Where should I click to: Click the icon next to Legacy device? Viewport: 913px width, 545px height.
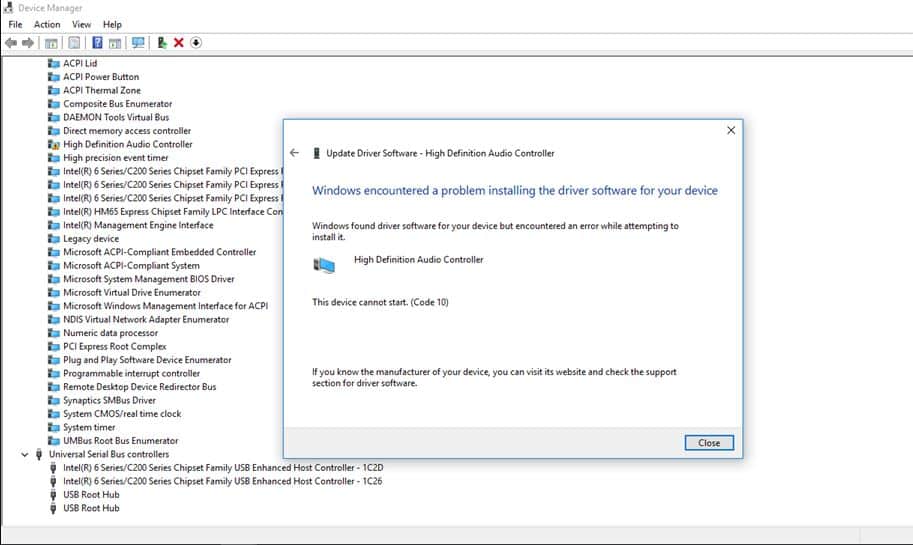point(54,239)
